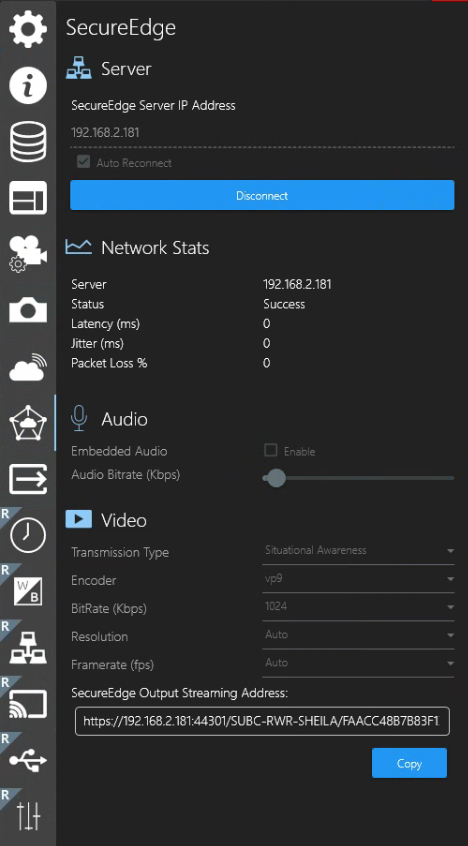Image resolution: width=468 pixels, height=846 pixels.
Task: Open the settings gear sidebar icon
Action: (28, 29)
